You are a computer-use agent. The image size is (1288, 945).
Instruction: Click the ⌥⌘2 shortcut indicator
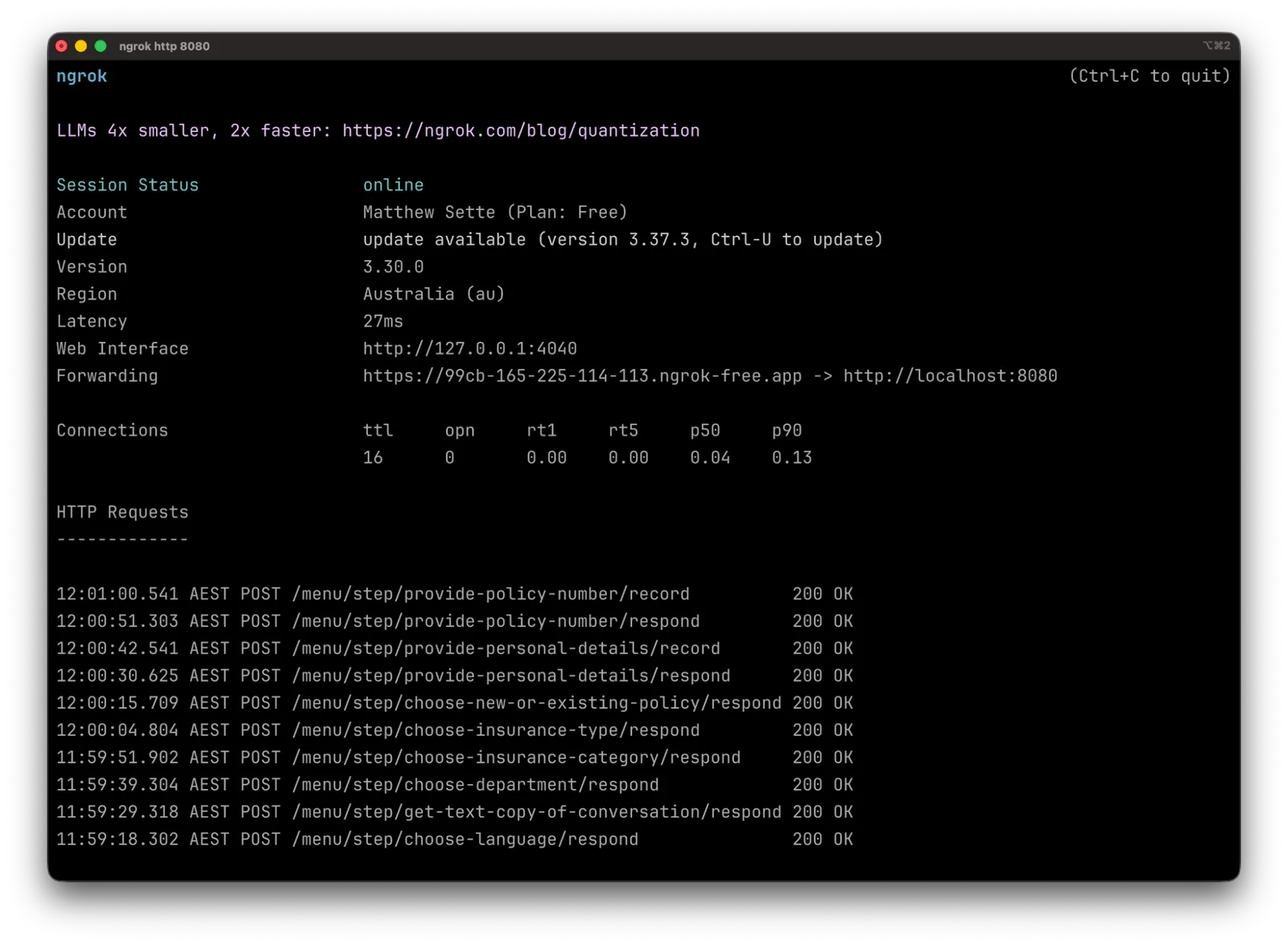pyautogui.click(x=1218, y=46)
